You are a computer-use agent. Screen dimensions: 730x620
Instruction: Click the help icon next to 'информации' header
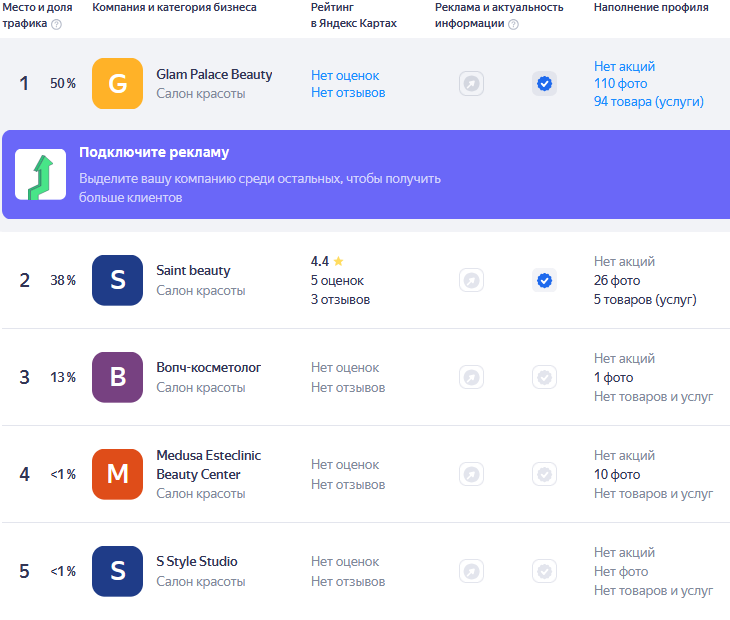[513, 24]
